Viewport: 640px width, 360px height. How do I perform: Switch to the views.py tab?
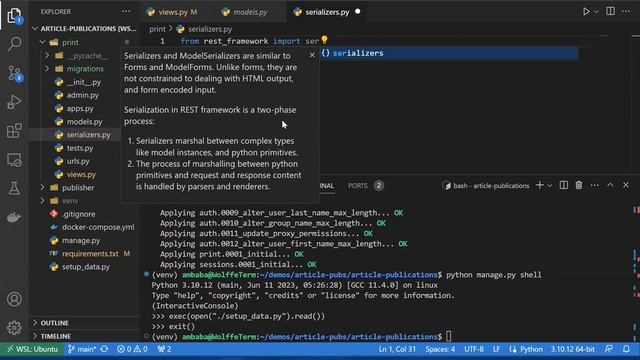coord(172,12)
